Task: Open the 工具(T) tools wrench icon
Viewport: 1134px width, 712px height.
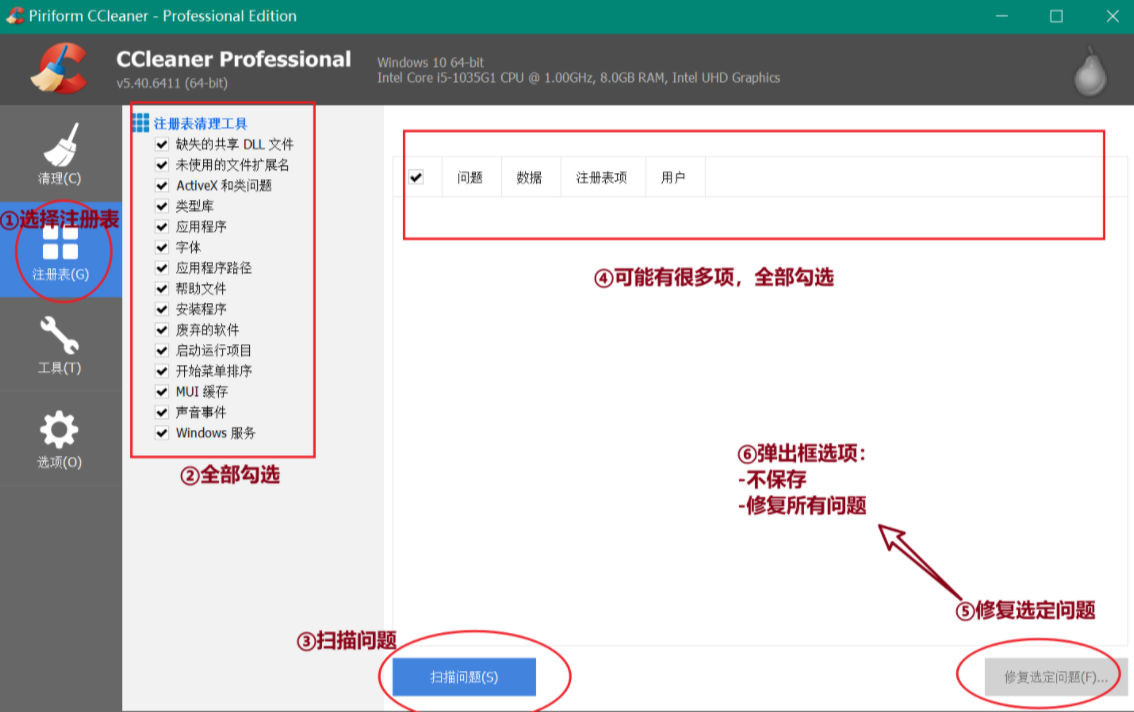Action: pyautogui.click(x=60, y=336)
